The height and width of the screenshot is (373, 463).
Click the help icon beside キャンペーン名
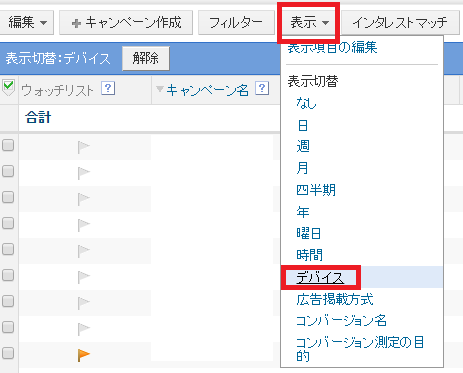pyautogui.click(x=262, y=89)
